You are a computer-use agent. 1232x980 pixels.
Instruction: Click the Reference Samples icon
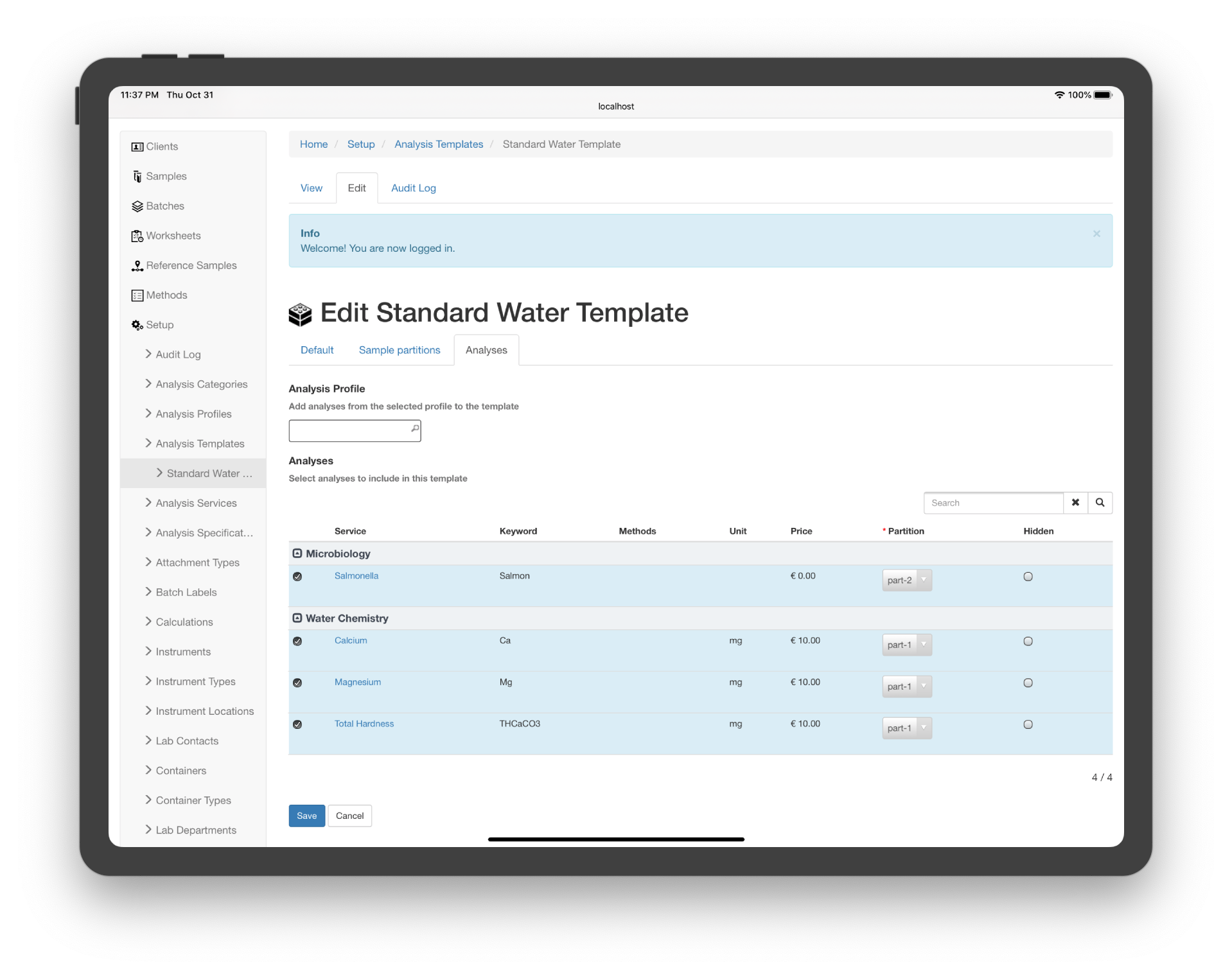(x=137, y=266)
